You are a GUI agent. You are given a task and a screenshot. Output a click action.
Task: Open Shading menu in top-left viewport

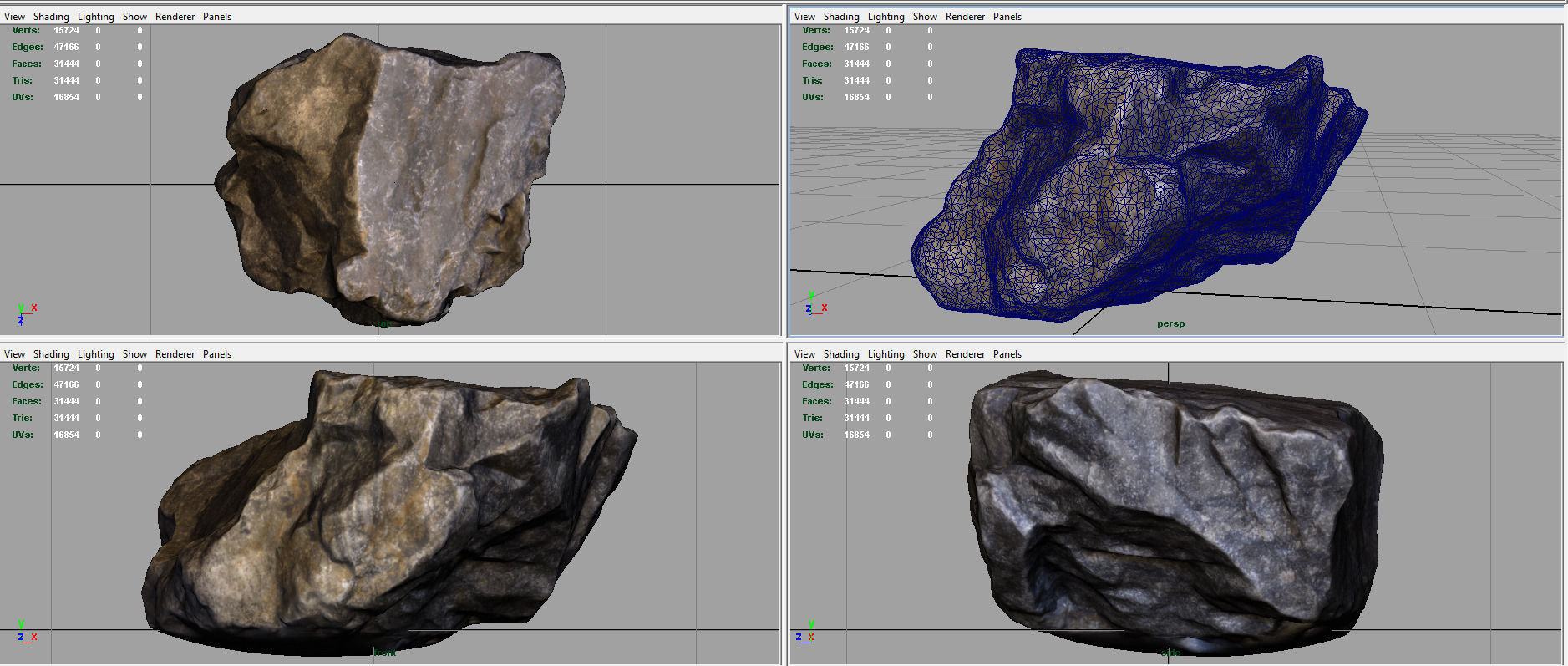[x=51, y=17]
